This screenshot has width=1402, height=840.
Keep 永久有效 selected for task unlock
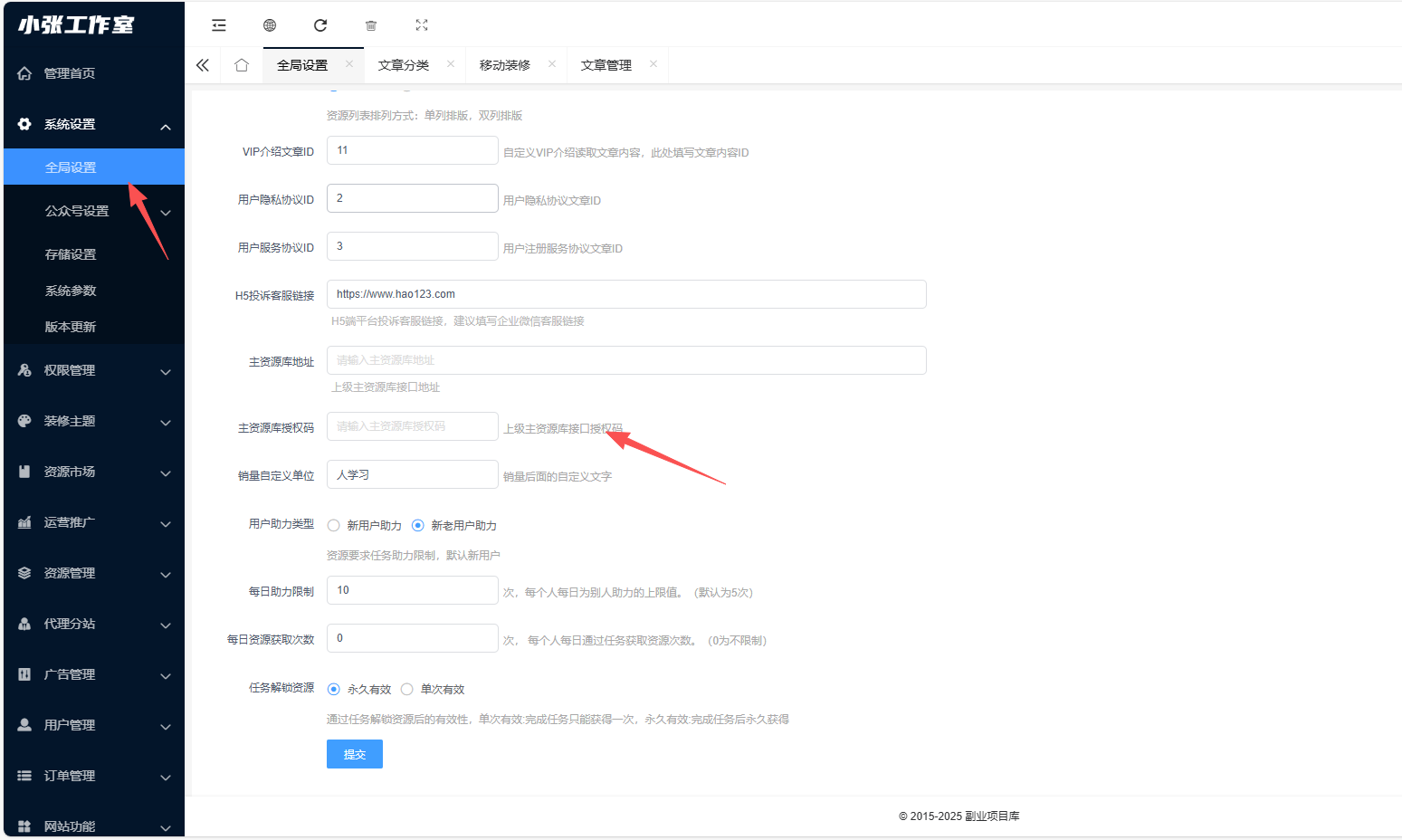coord(334,688)
